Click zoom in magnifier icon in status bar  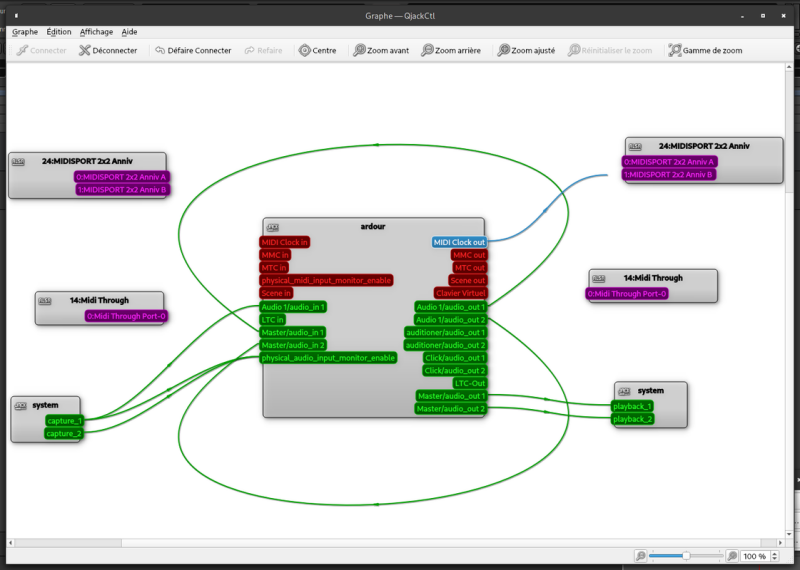(732, 556)
